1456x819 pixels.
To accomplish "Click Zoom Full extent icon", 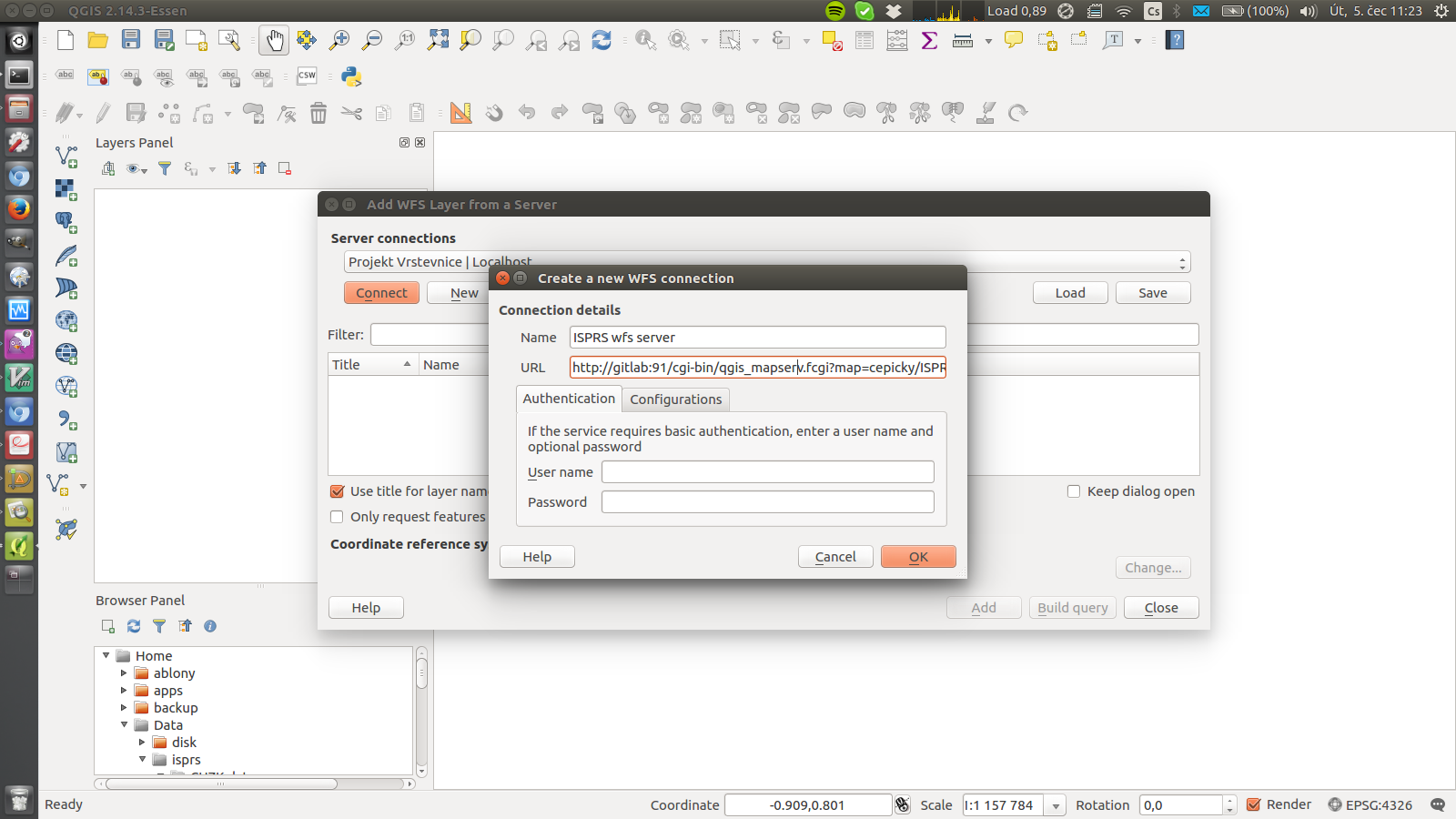I will click(438, 39).
